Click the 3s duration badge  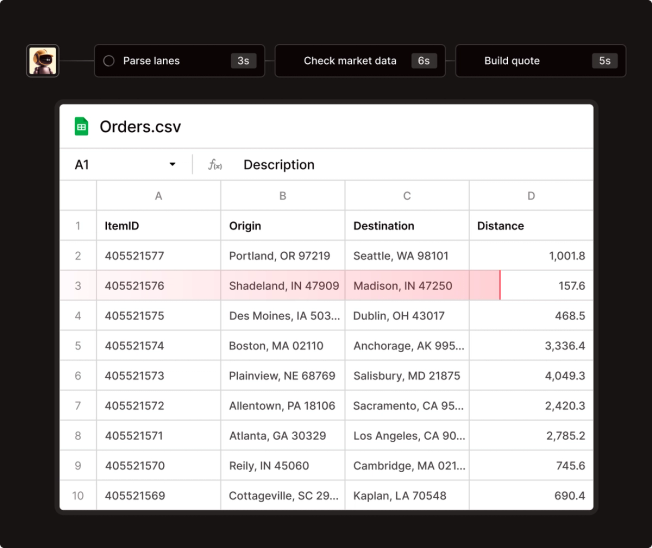(x=243, y=61)
